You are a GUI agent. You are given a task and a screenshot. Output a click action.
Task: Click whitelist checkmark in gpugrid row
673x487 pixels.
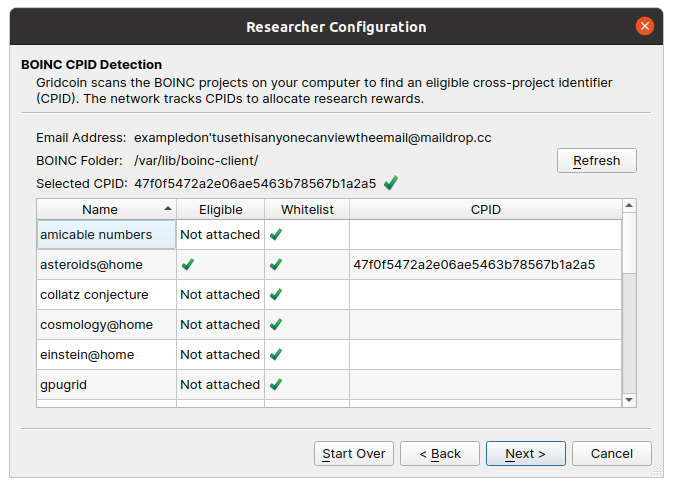point(276,384)
